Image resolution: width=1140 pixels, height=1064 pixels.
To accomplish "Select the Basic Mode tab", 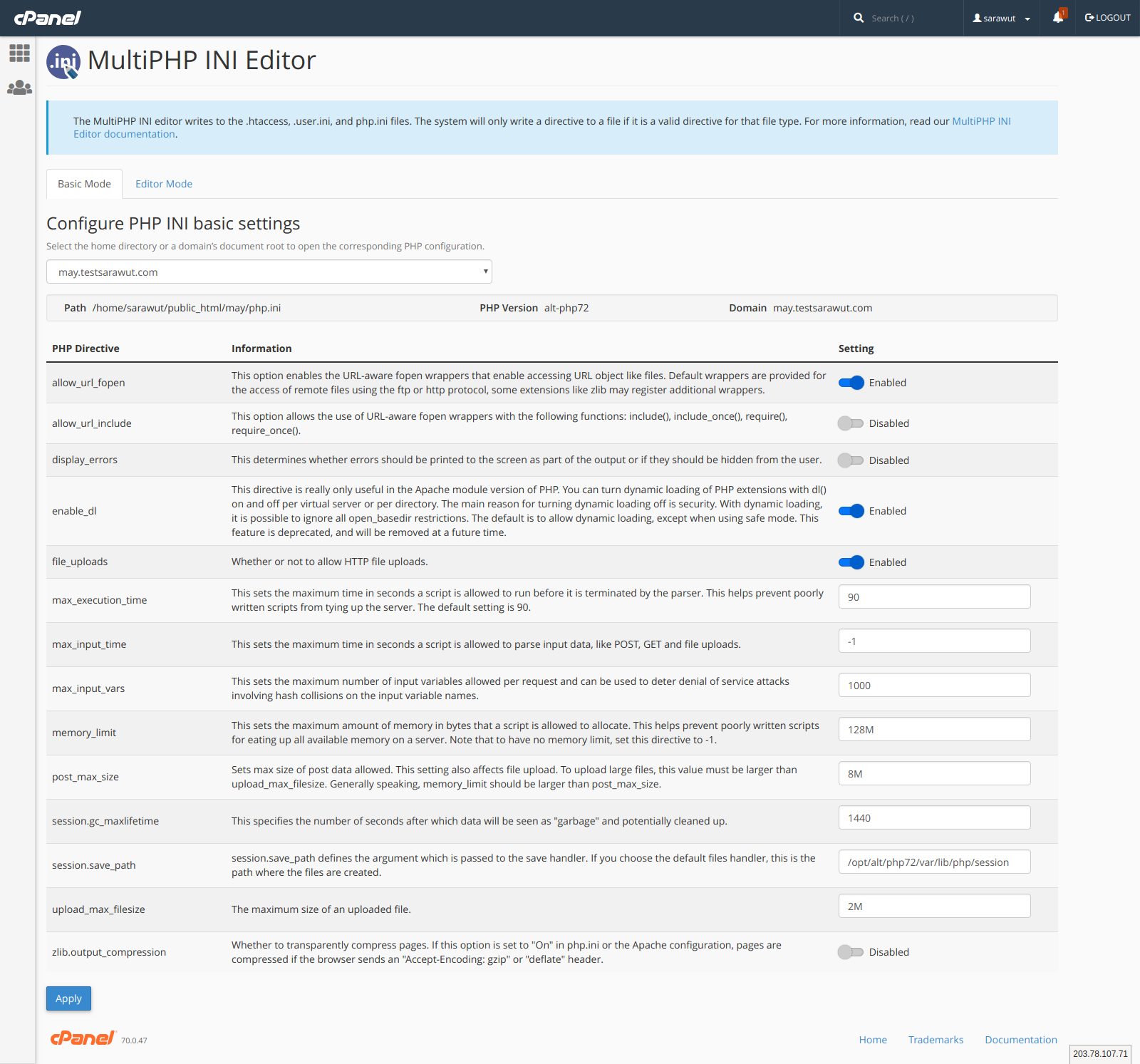I will point(83,183).
